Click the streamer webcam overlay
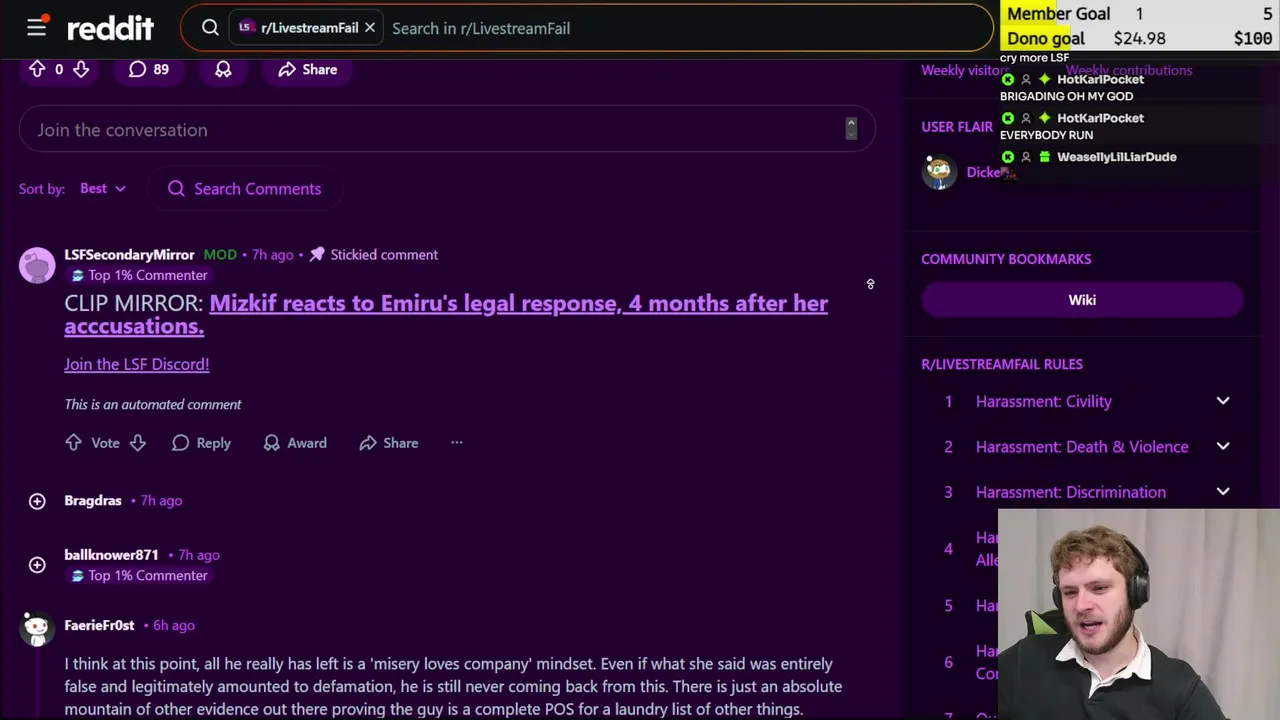 [1139, 614]
